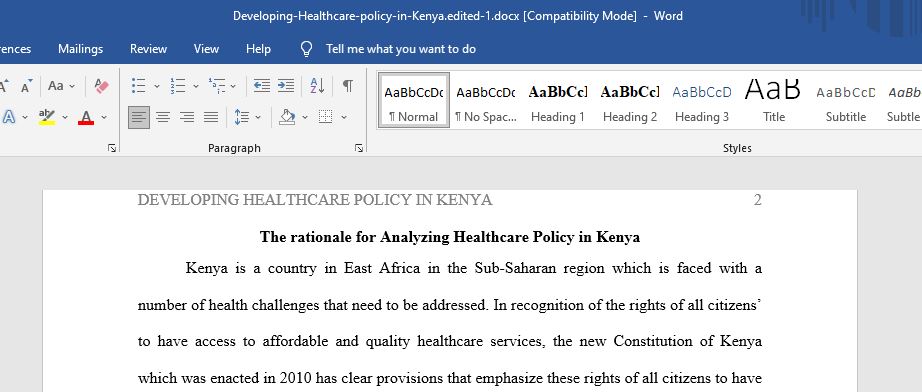922x392 pixels.
Task: Click the Clear All Formatting eraser icon
Action: click(x=102, y=86)
